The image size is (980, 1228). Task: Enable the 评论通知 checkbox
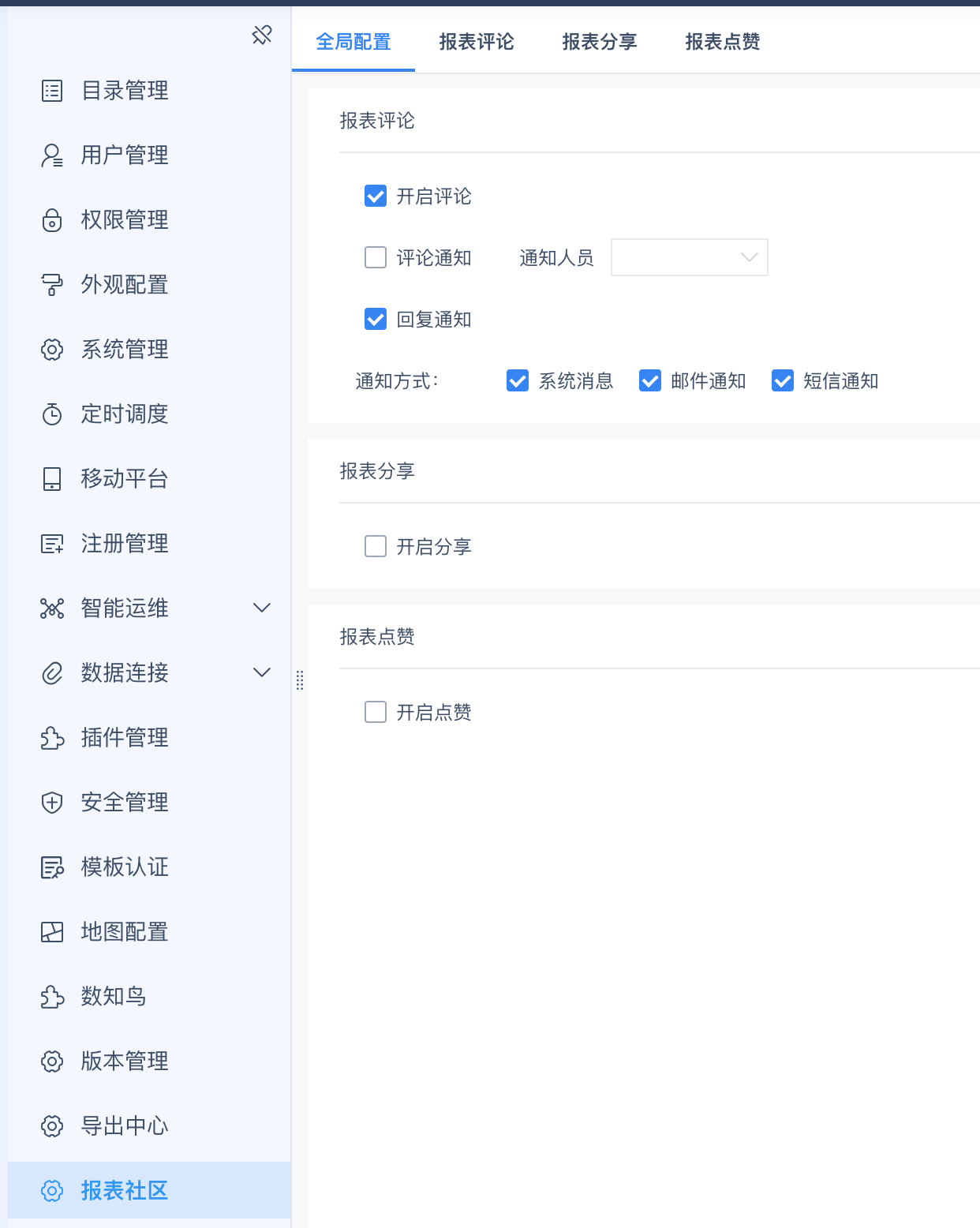[376, 257]
